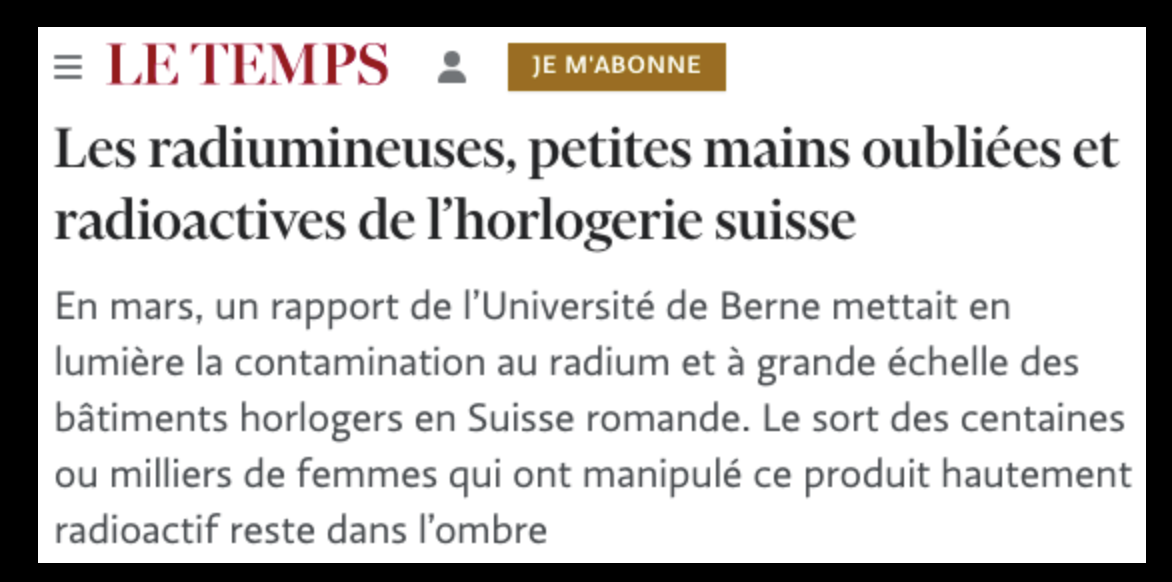
Task: Click "Le sort des centaines" in the summary
Action: coord(943,418)
